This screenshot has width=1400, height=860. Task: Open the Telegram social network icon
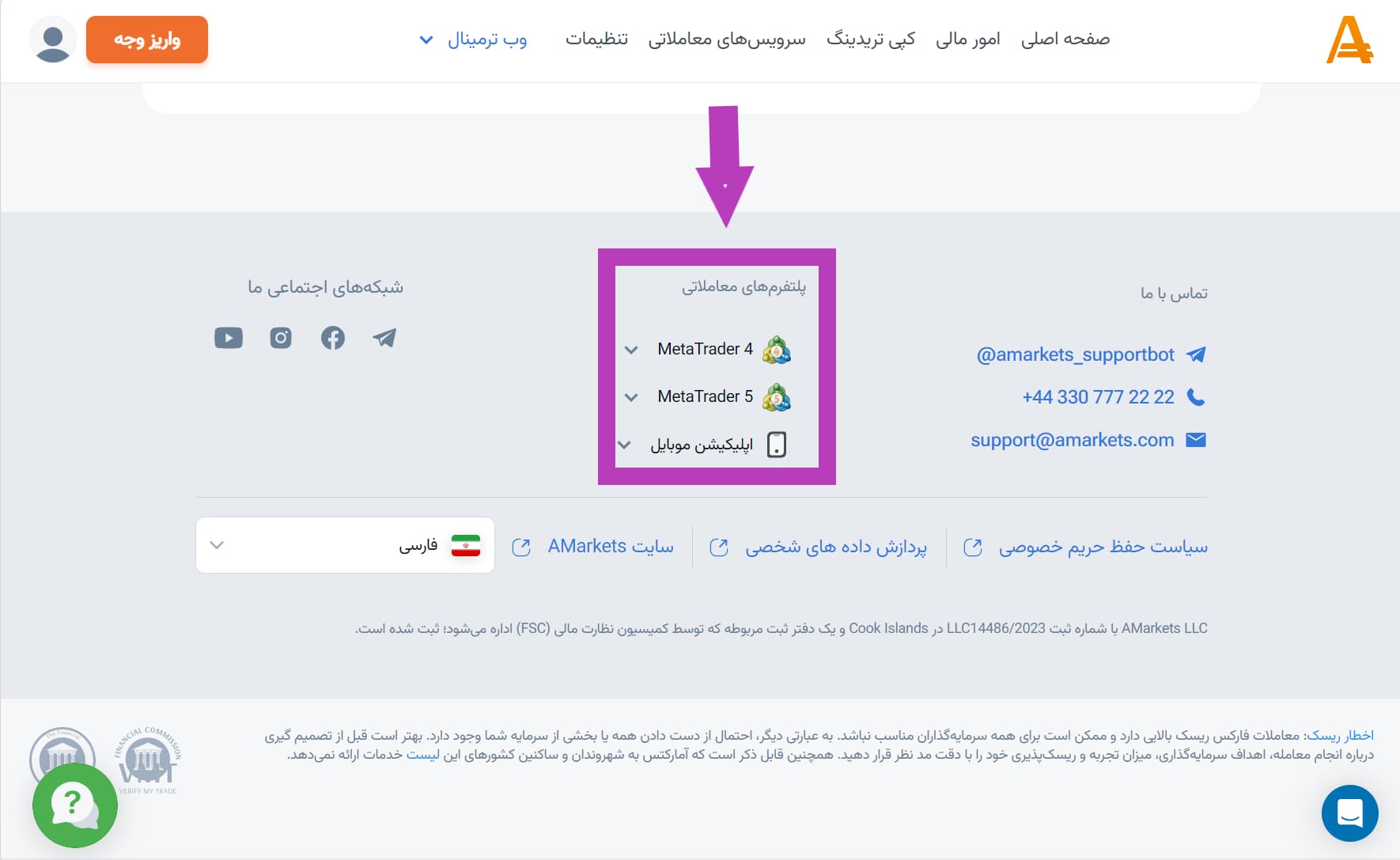coord(384,338)
